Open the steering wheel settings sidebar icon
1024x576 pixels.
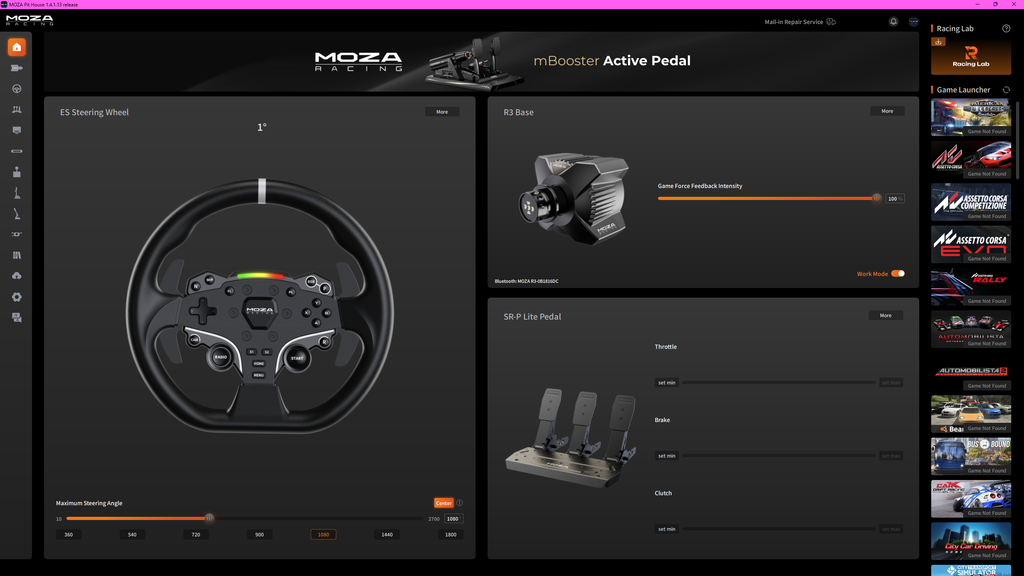[x=16, y=89]
